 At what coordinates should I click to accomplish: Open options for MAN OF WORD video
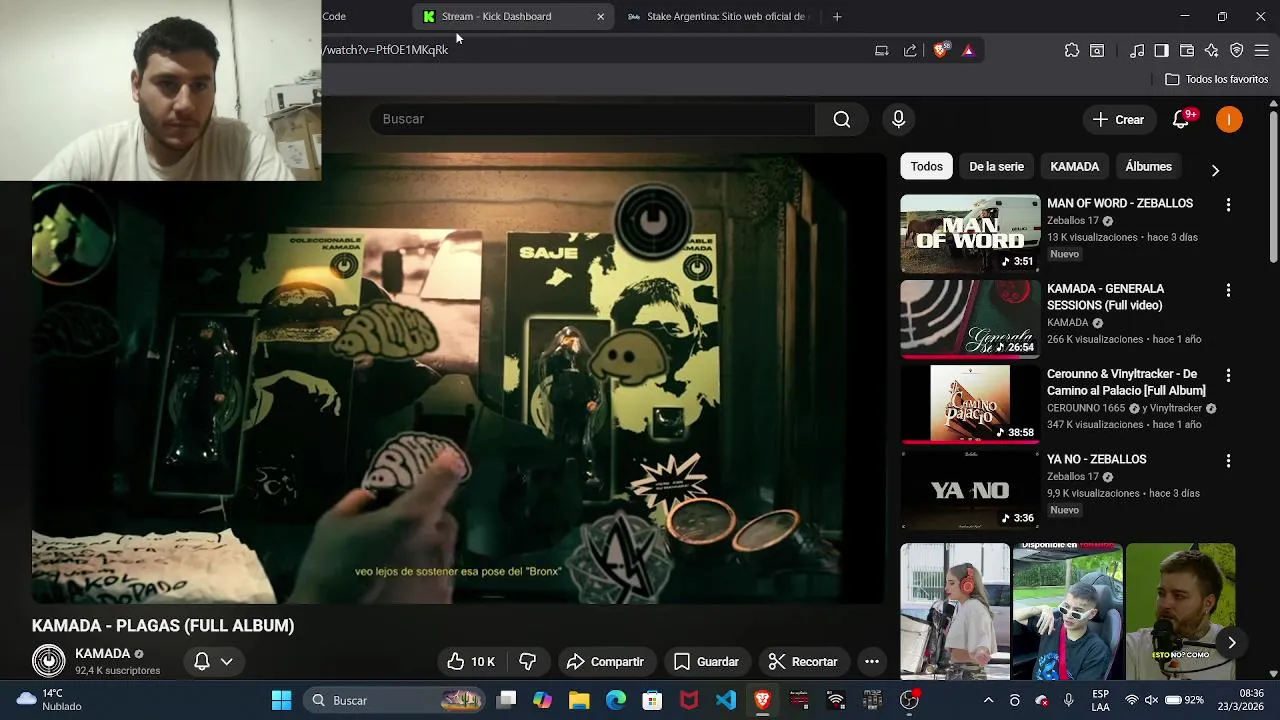[x=1228, y=204]
